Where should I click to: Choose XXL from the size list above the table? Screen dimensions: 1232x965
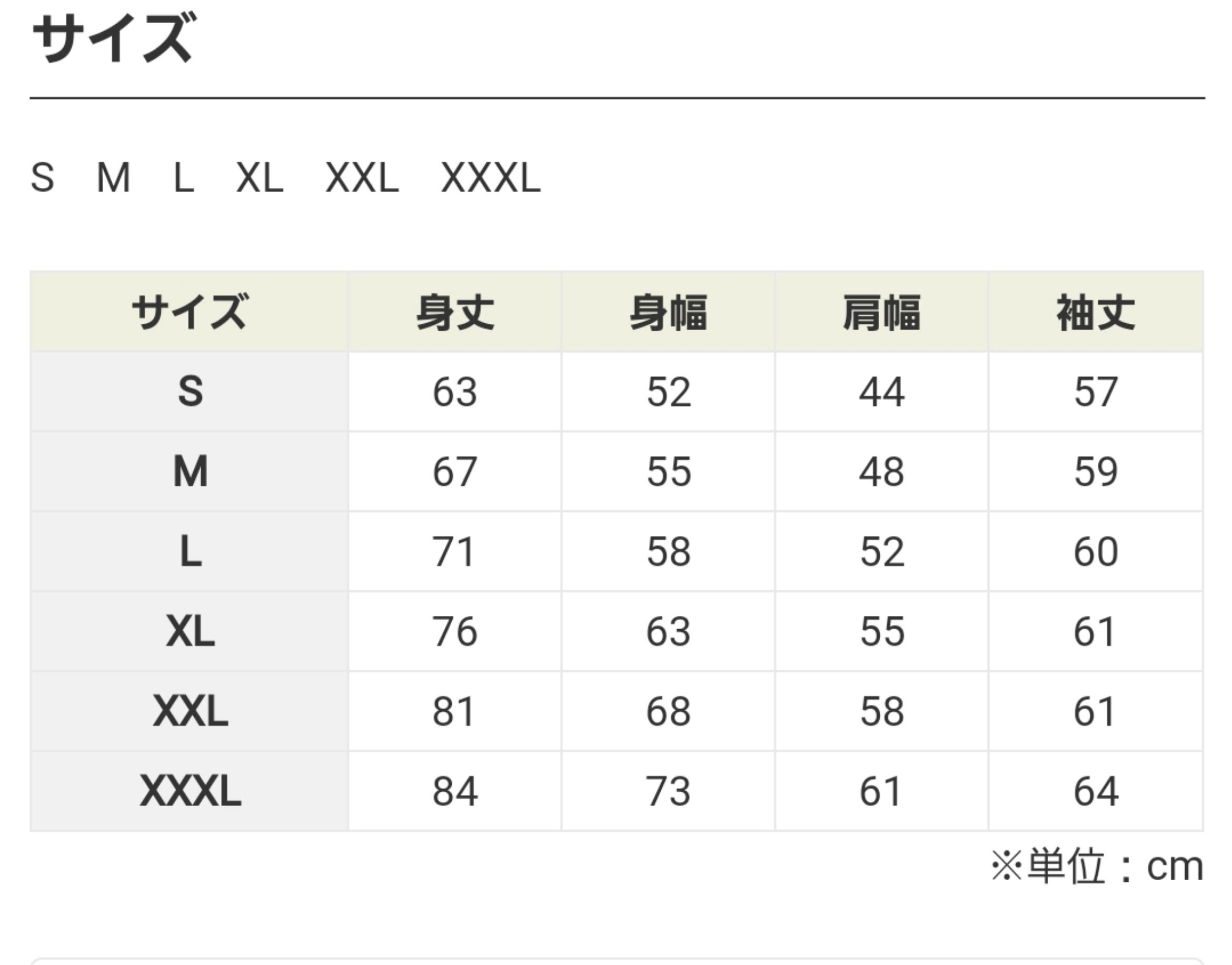pos(362,177)
